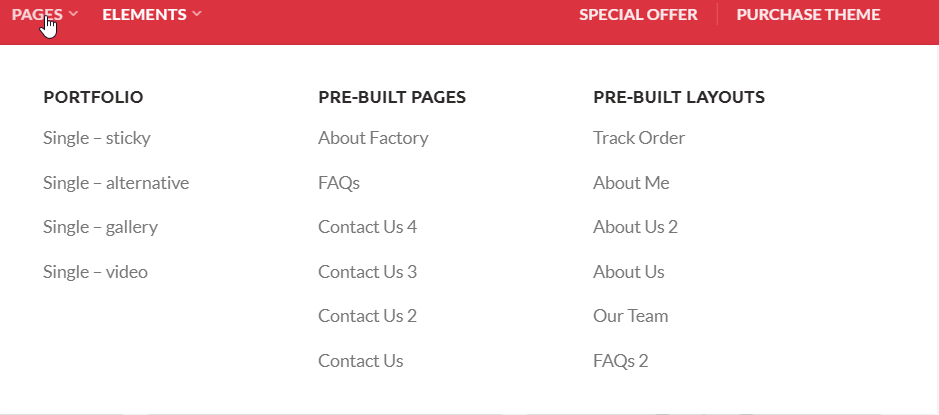Navigate to FAQs page
The width and height of the screenshot is (939, 415).
tap(339, 183)
